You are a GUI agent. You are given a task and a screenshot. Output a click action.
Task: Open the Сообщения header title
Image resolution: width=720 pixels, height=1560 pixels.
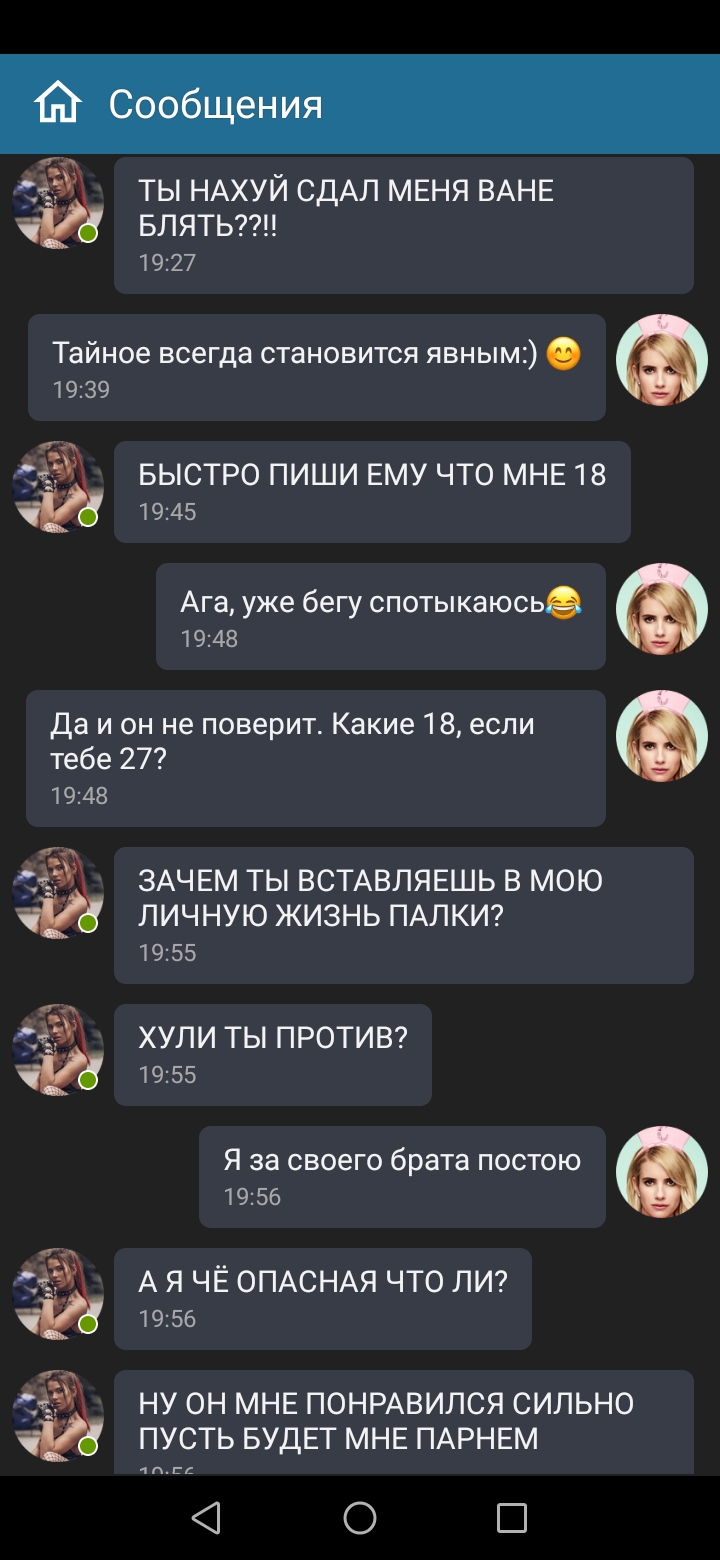pos(215,104)
